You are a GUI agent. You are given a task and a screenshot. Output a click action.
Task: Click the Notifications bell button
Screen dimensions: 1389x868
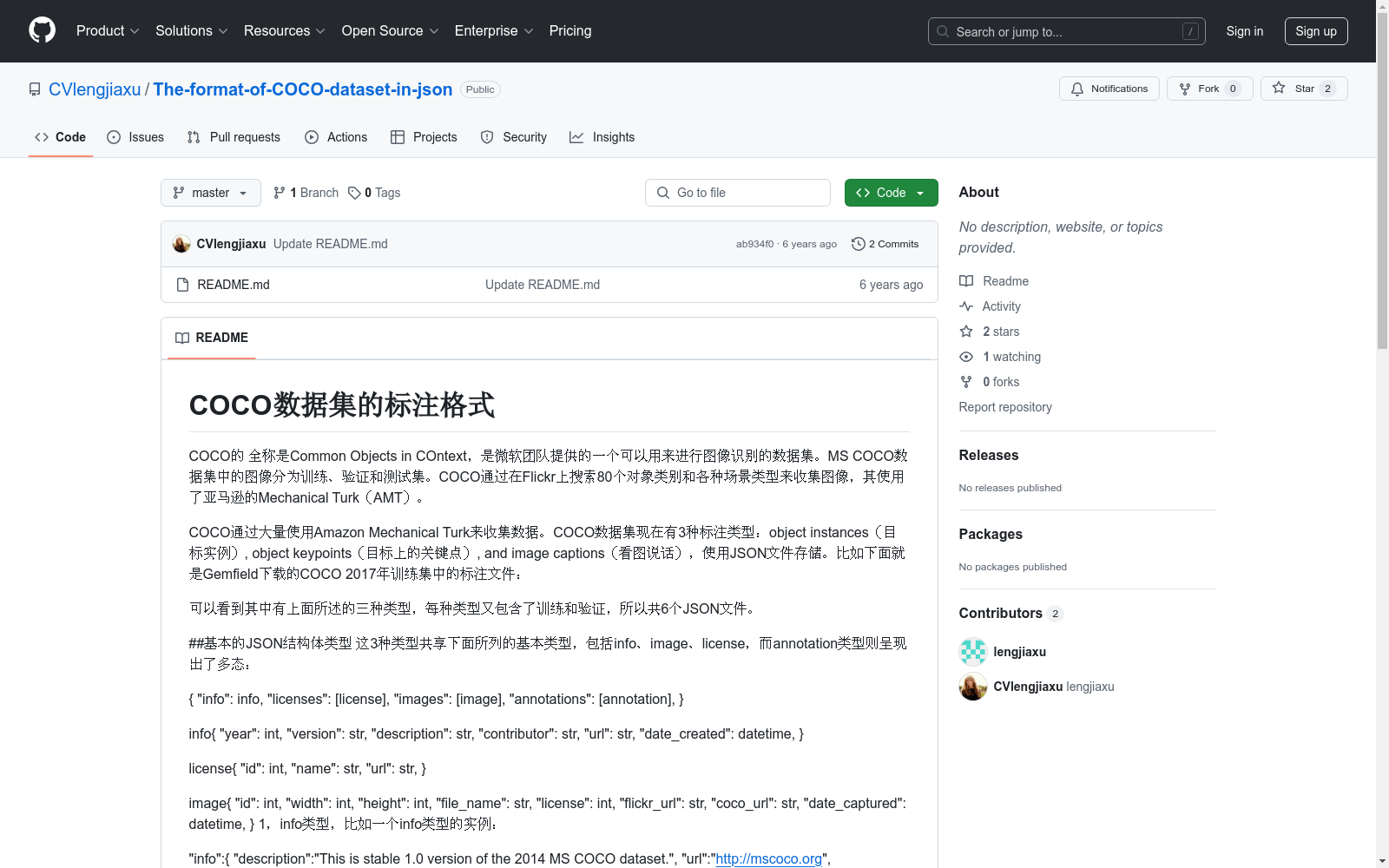1109,89
